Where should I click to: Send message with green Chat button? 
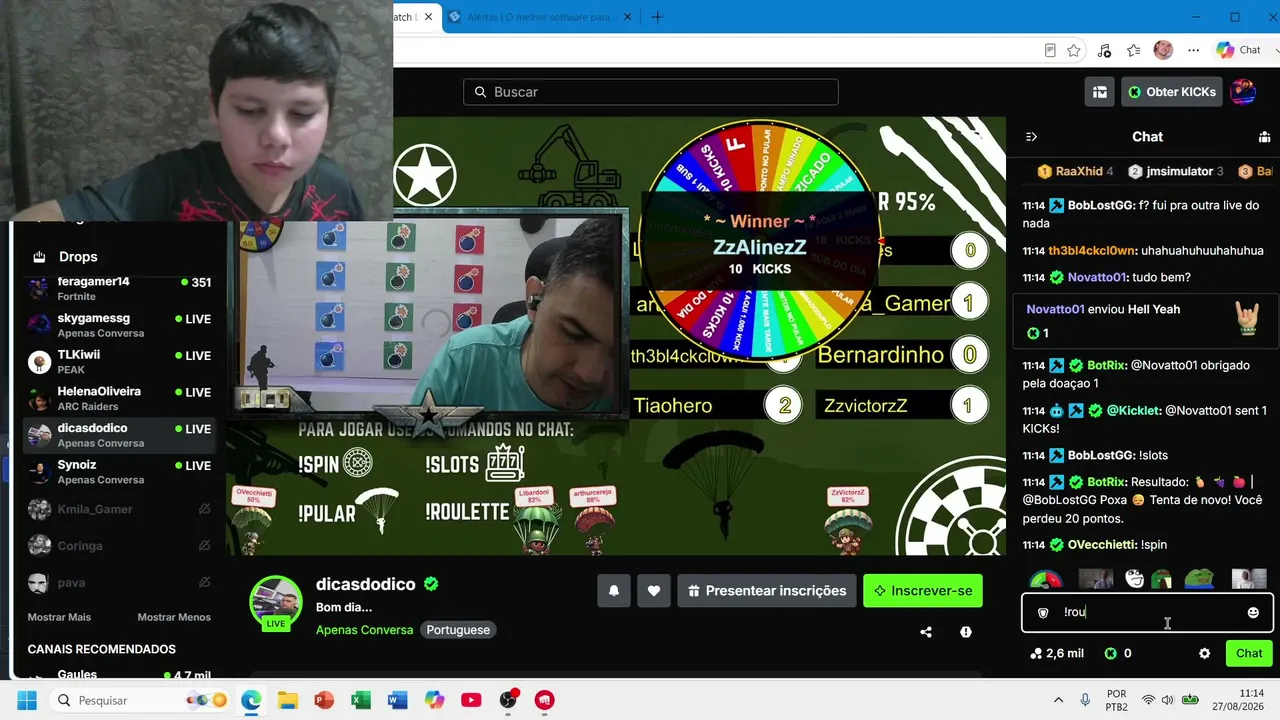point(1249,653)
